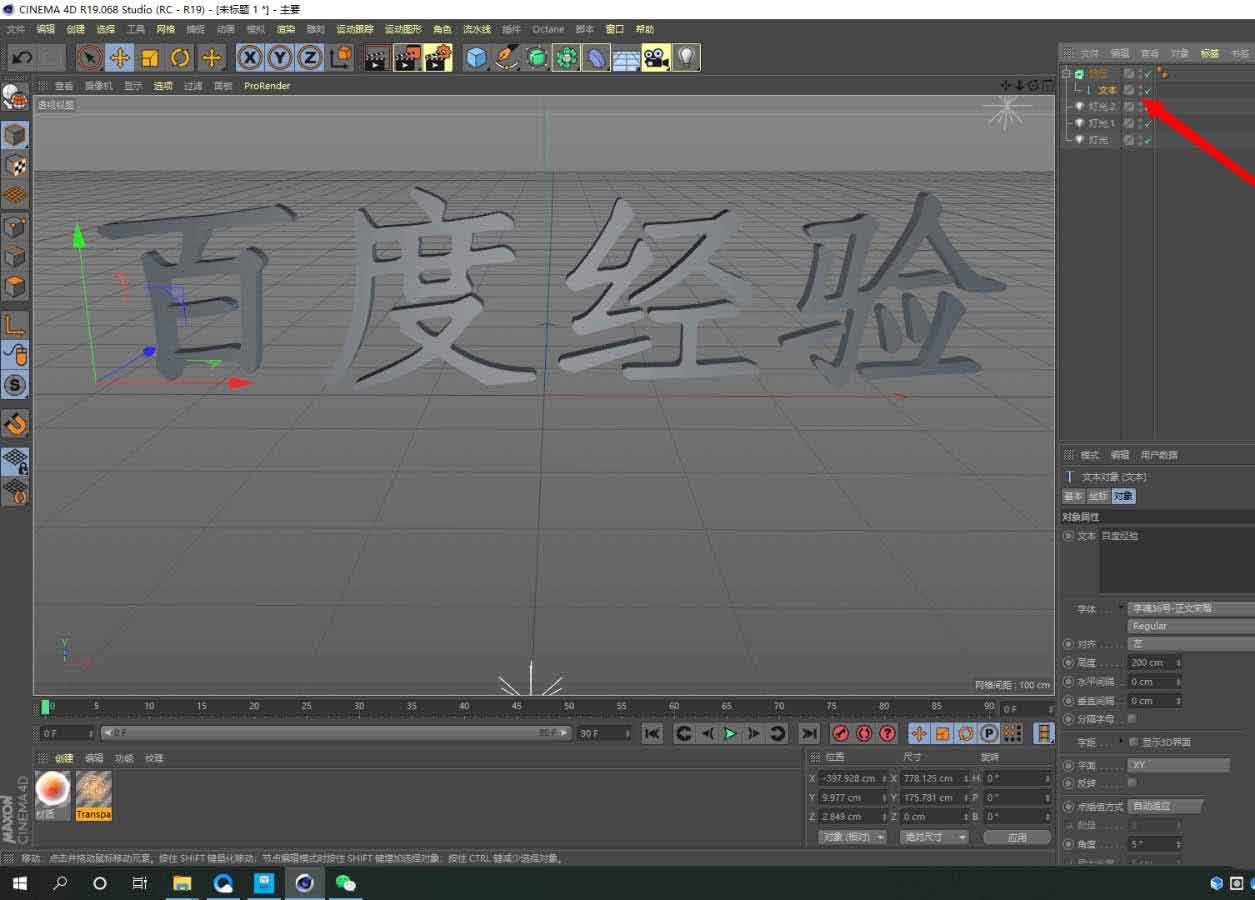The height and width of the screenshot is (900, 1255).
Task: Activate the Rotate tool
Action: point(180,58)
